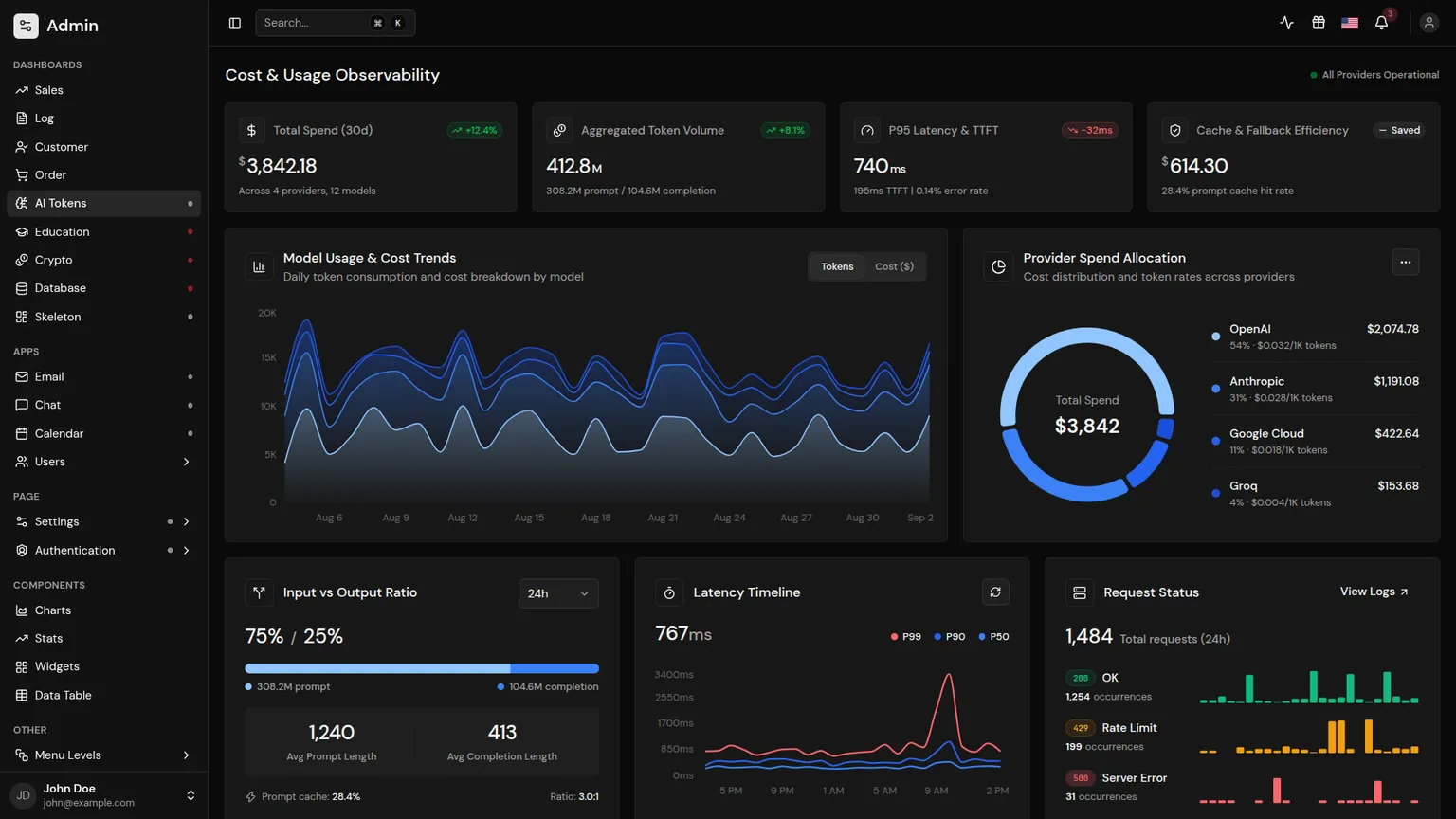Click the Log document icon in sidebar
This screenshot has height=819, width=1456.
tap(22, 118)
